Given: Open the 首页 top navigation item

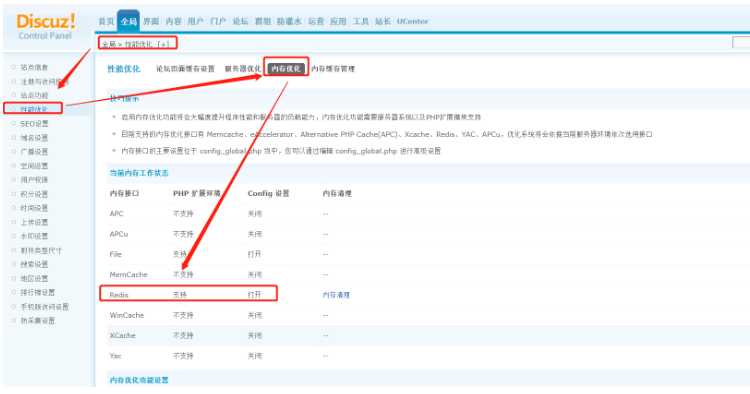Looking at the screenshot, I should 106,21.
